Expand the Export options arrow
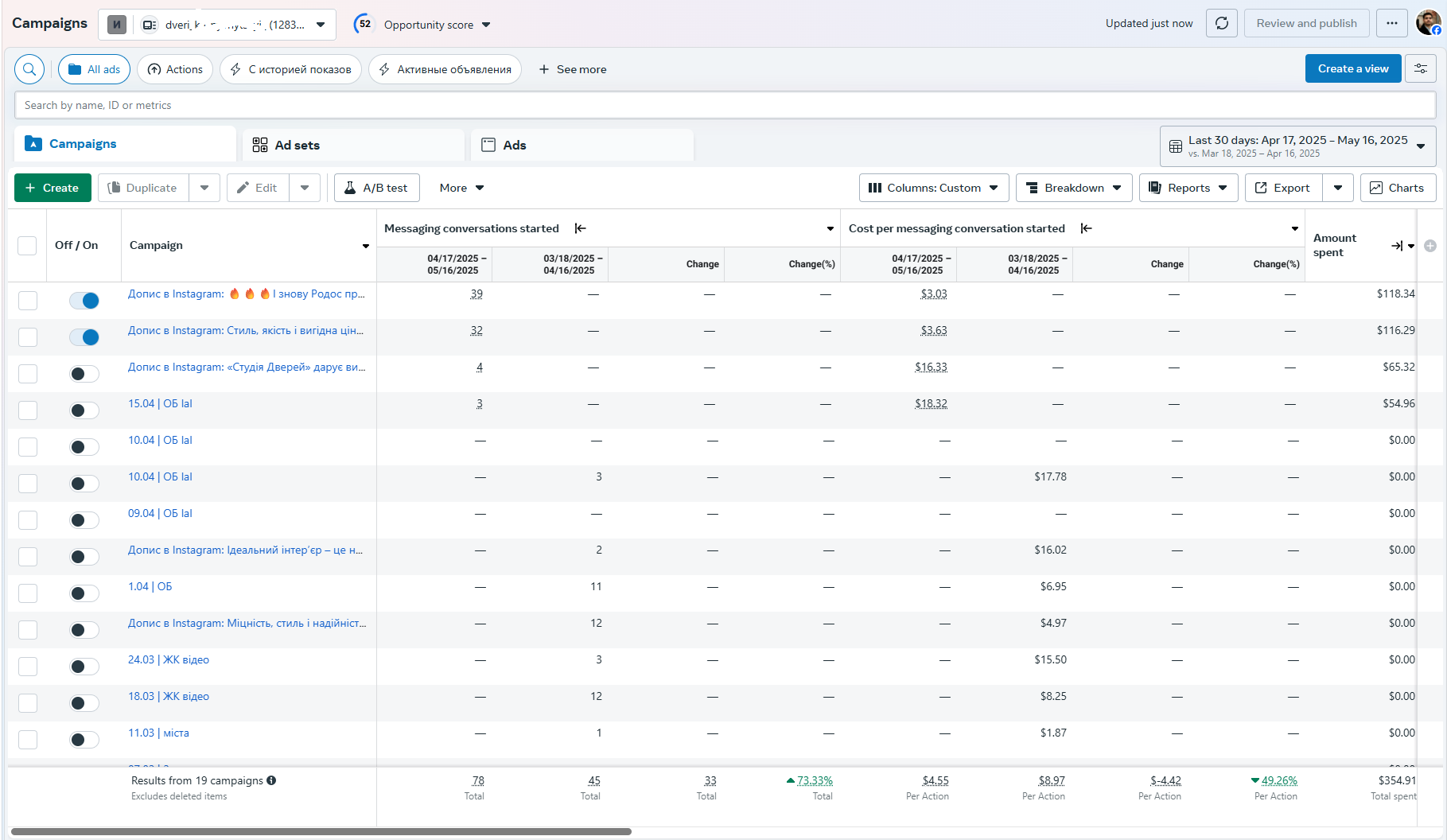Screen dimensions: 1447x840 [x=1338, y=188]
